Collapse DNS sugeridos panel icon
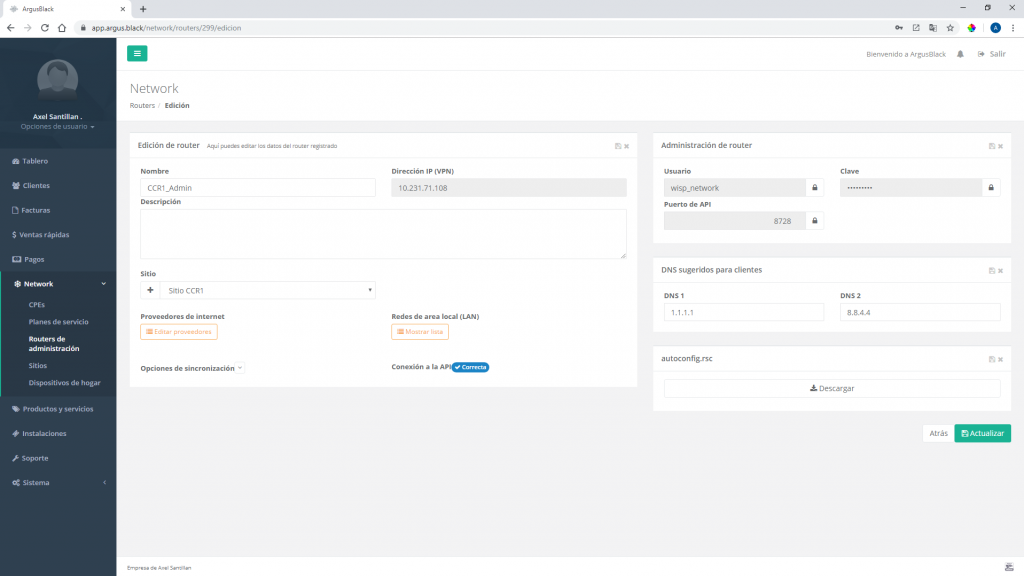Image resolution: width=1024 pixels, height=576 pixels. click(991, 270)
